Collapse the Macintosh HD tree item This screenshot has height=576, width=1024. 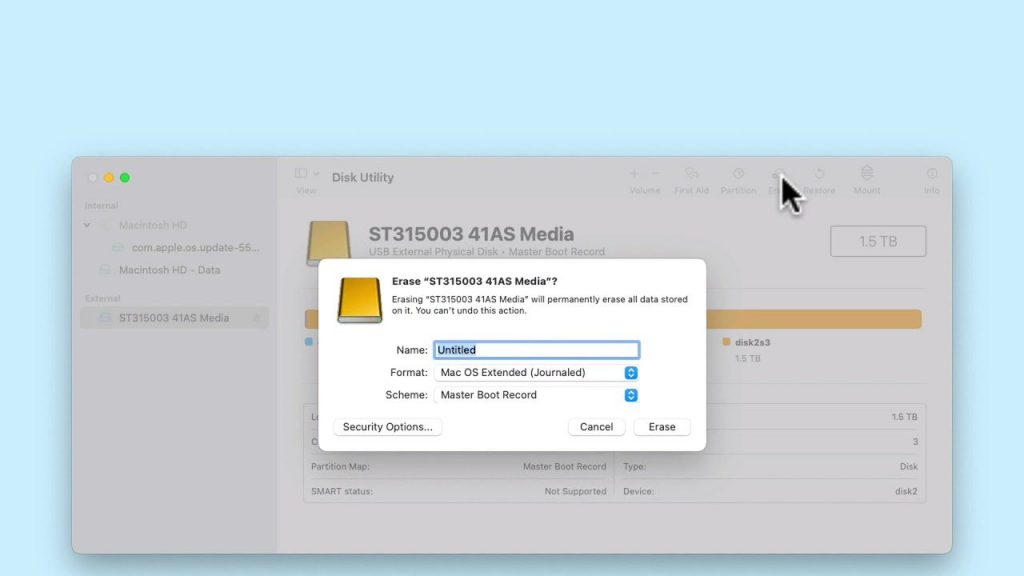click(x=87, y=225)
